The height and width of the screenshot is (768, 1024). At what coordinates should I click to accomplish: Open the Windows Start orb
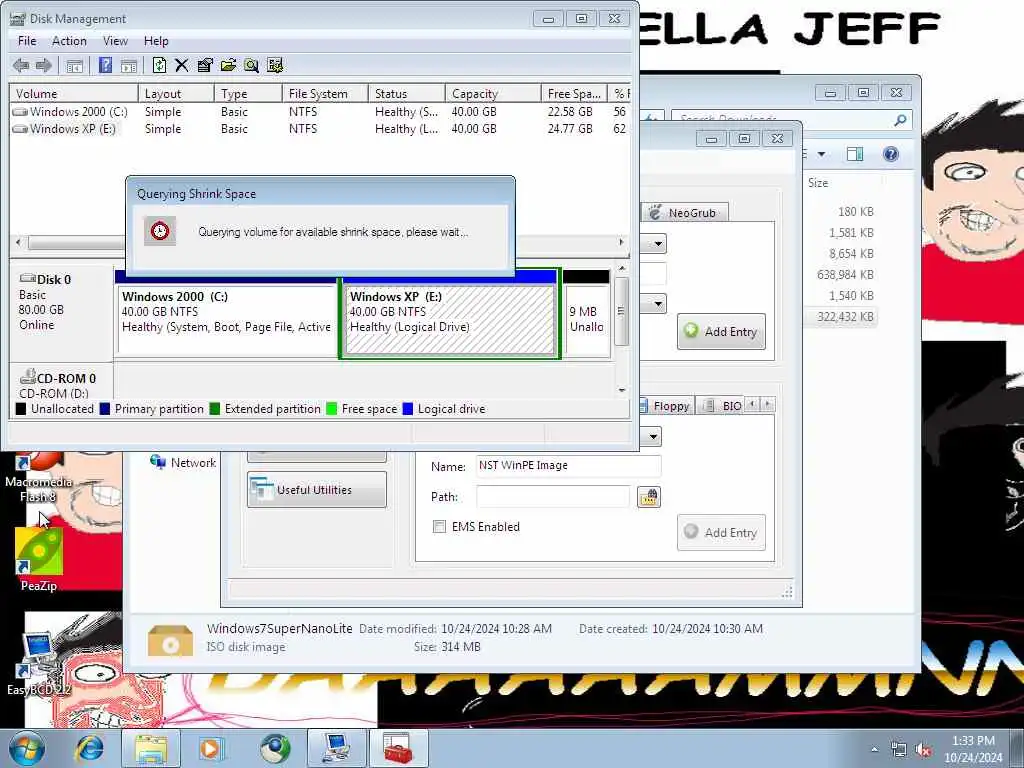click(x=27, y=748)
